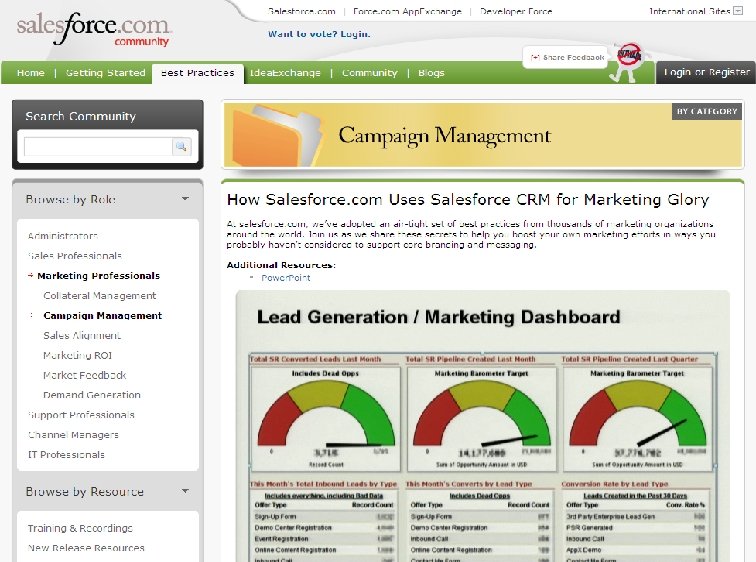Image resolution: width=756 pixels, height=562 pixels.
Task: Open the Community tab
Action: [370, 73]
